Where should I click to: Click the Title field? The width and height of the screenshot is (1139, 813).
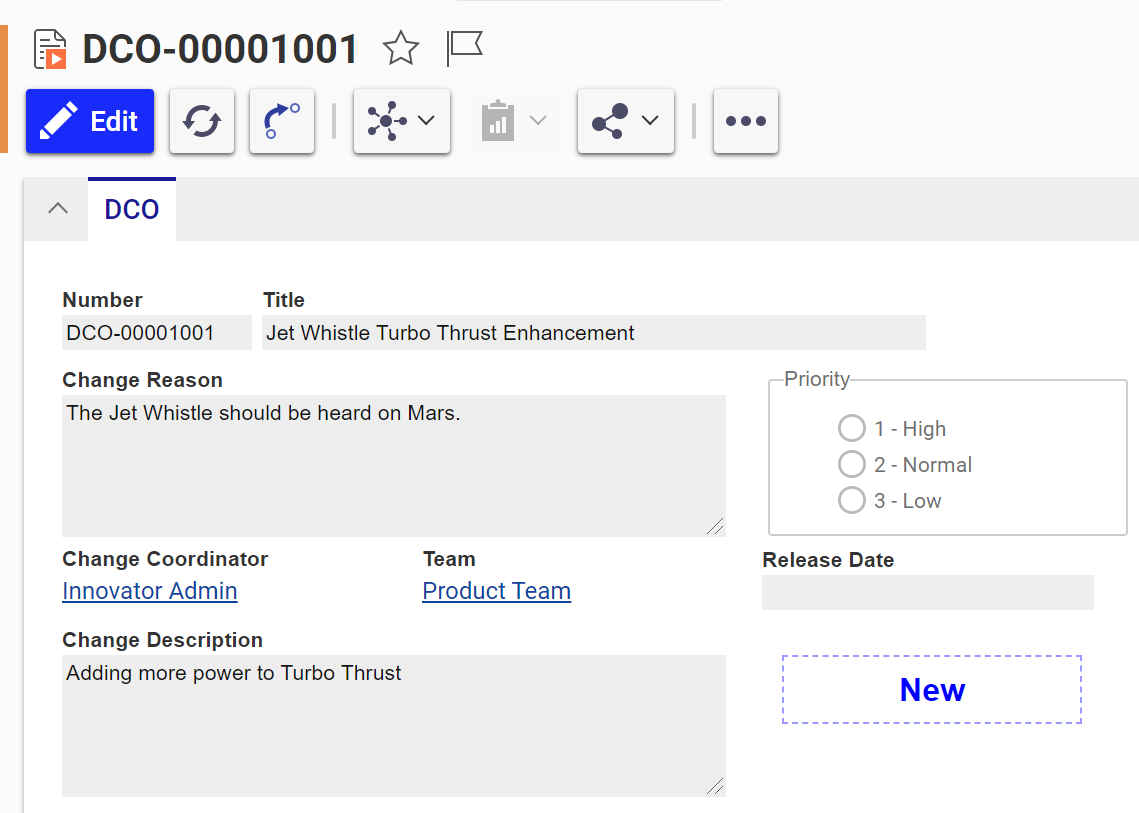(594, 333)
